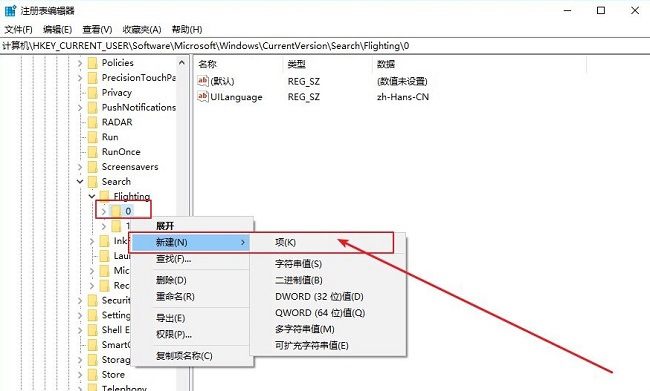Choose 导出(E) in the context menu

(192, 318)
